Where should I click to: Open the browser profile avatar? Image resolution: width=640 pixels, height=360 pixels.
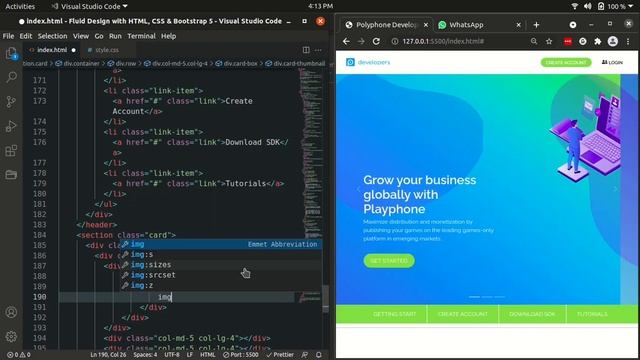pyautogui.click(x=613, y=41)
